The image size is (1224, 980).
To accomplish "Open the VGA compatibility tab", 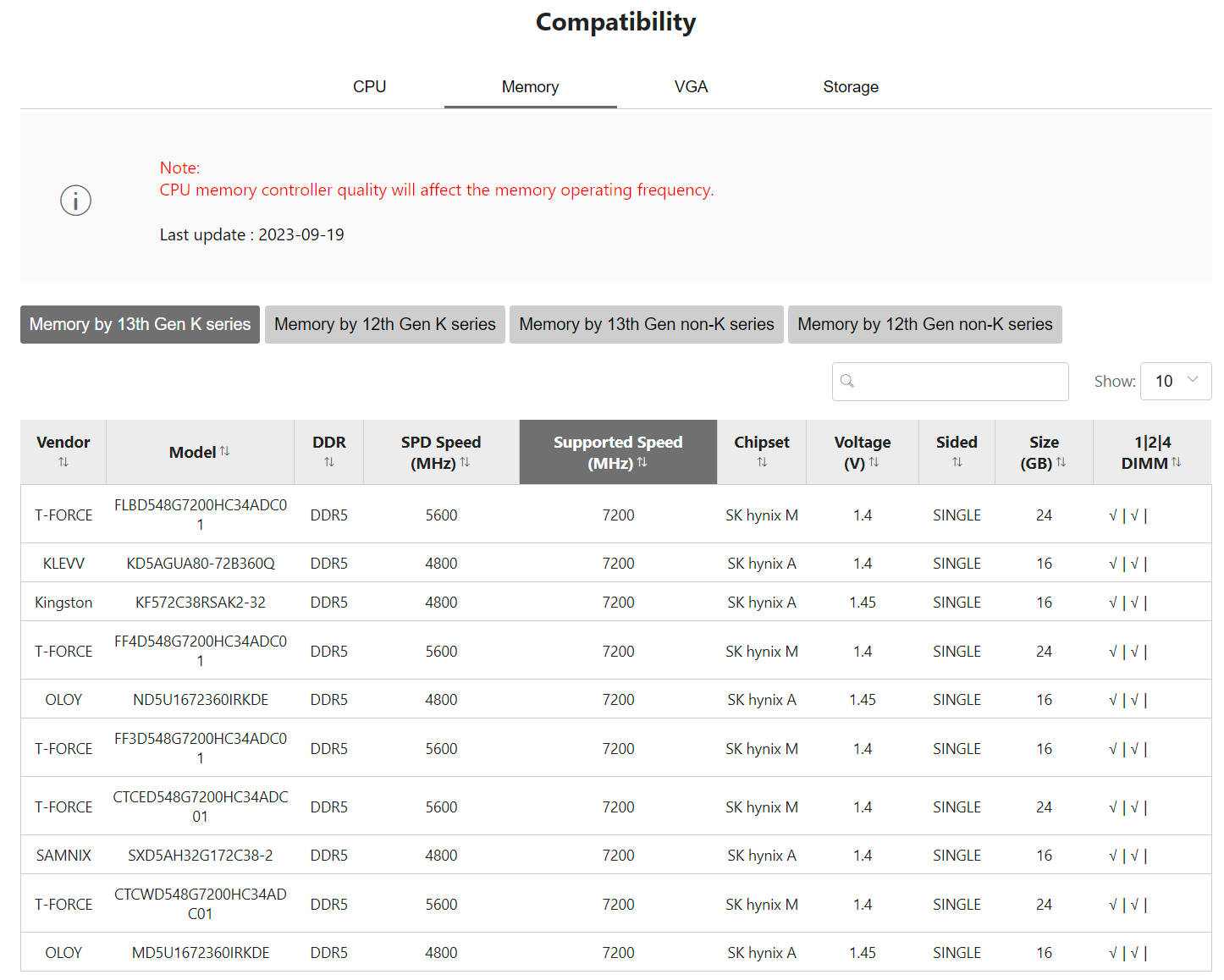I will point(691,86).
